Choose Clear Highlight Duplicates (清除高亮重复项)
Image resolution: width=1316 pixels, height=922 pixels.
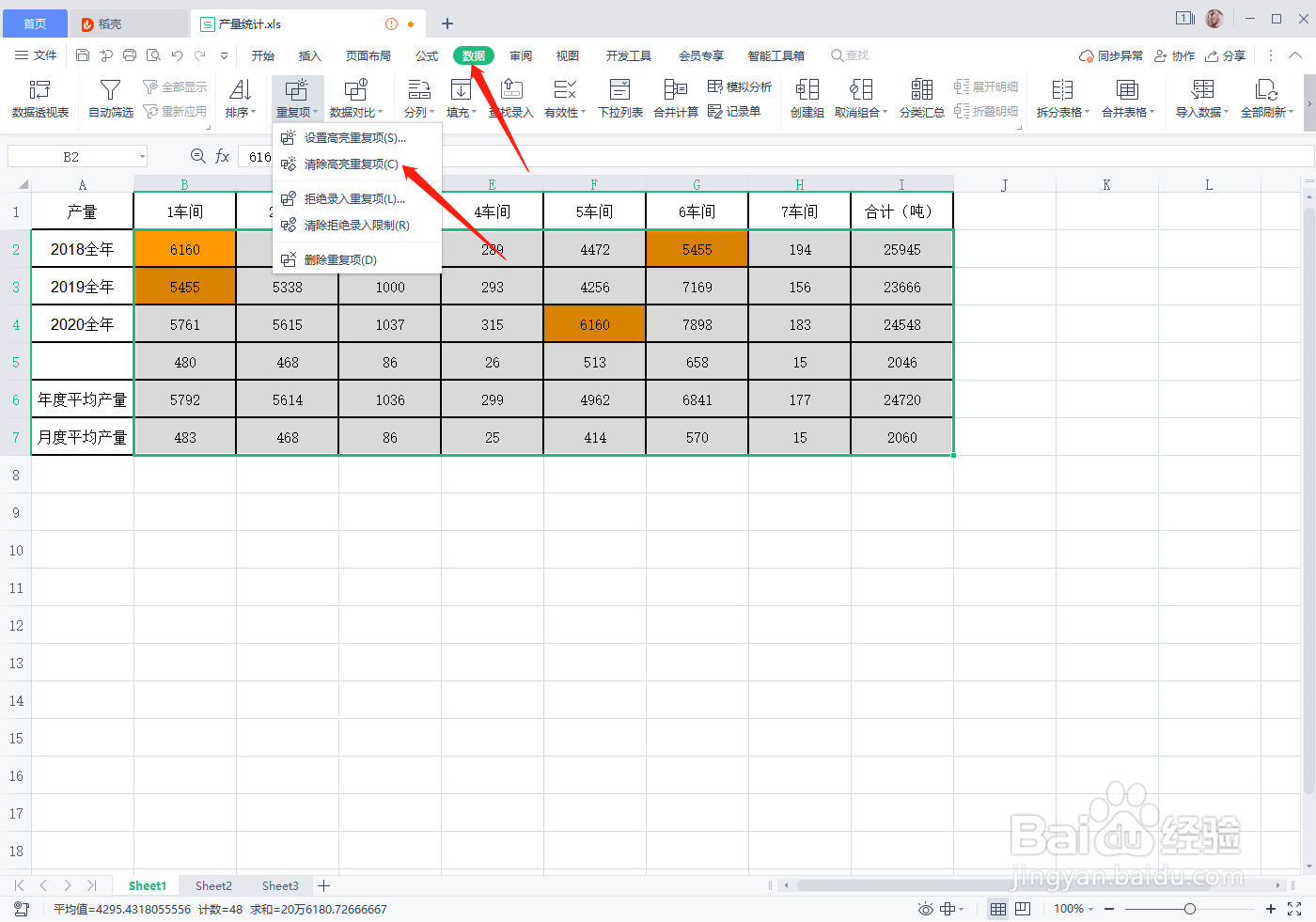(357, 164)
